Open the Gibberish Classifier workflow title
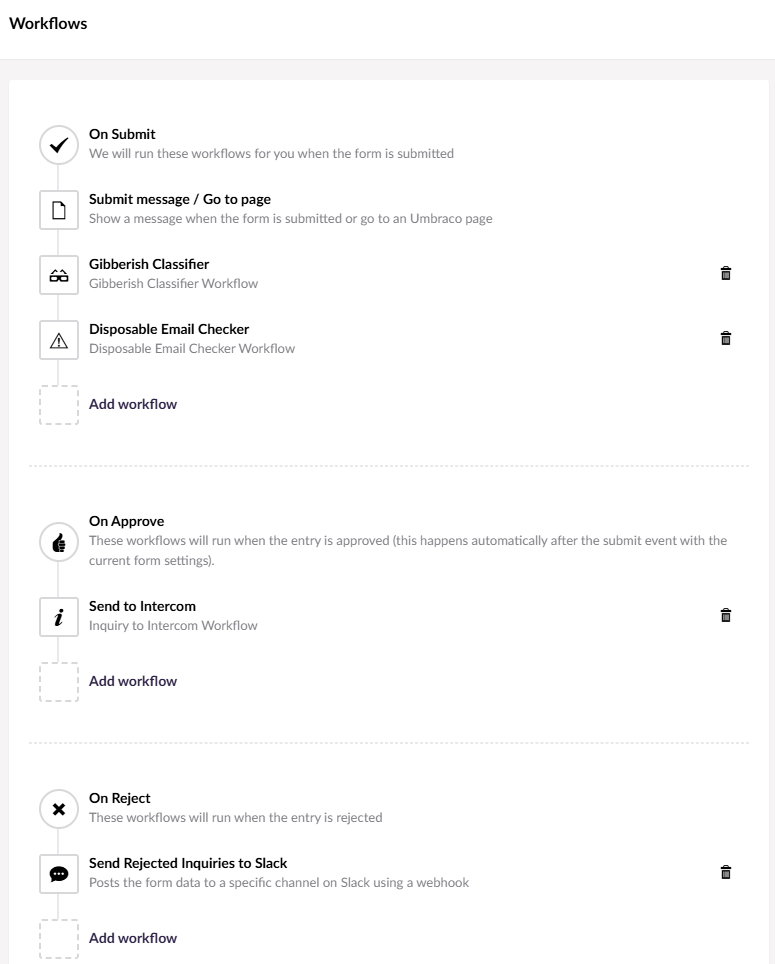Viewport: 775px width, 964px height. [x=149, y=264]
